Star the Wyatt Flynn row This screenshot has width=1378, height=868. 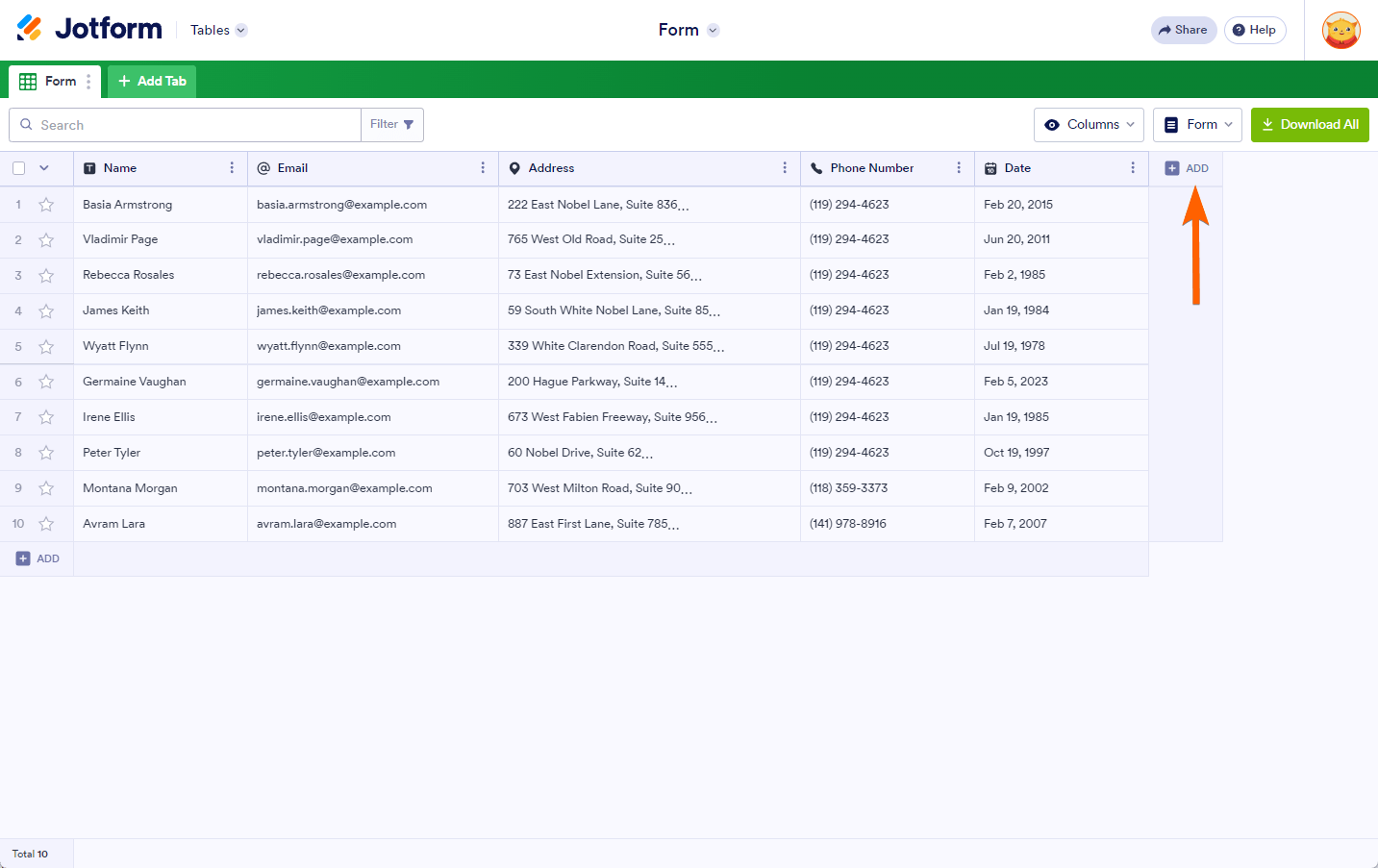coord(46,346)
